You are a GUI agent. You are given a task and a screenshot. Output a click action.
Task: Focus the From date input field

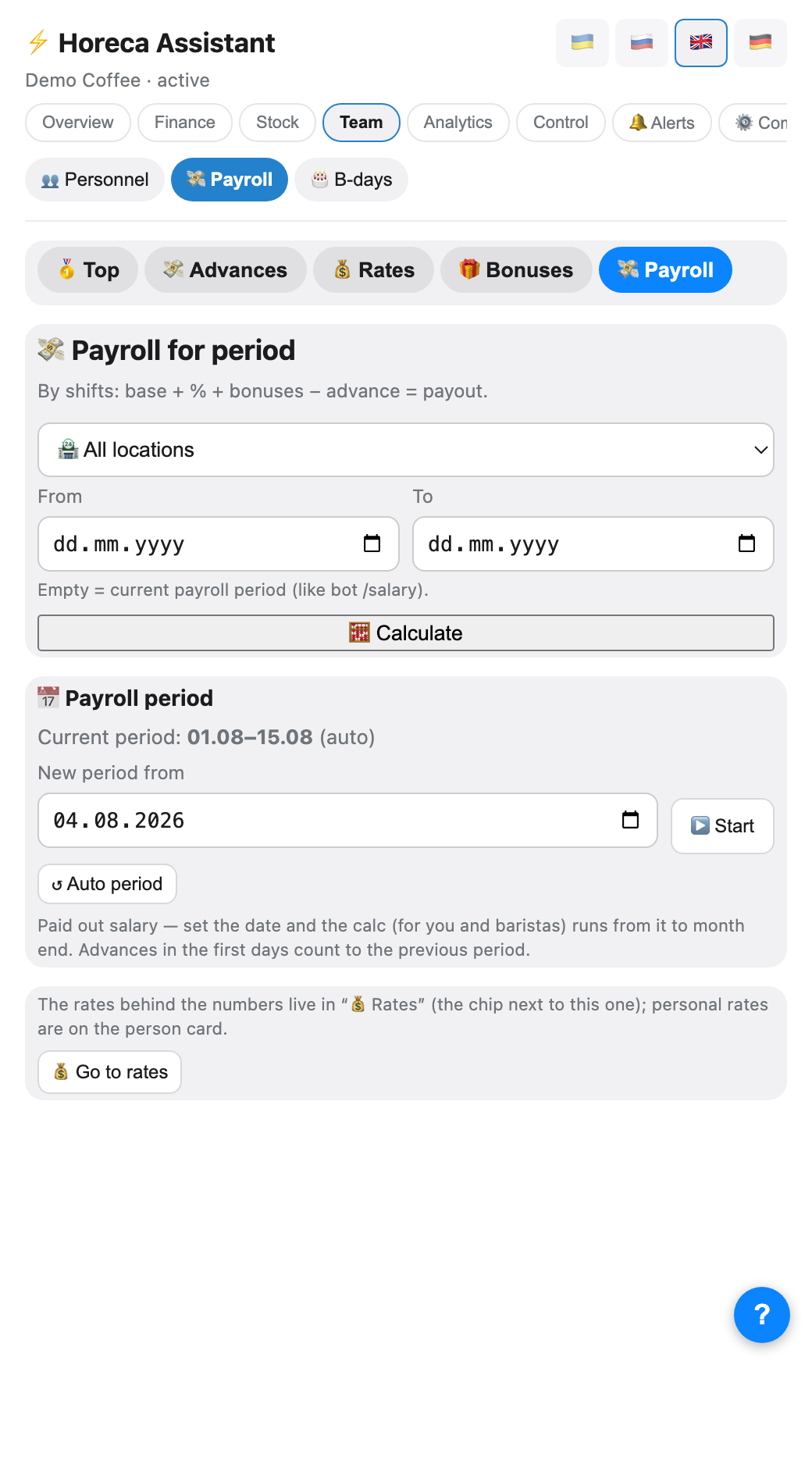(x=219, y=543)
